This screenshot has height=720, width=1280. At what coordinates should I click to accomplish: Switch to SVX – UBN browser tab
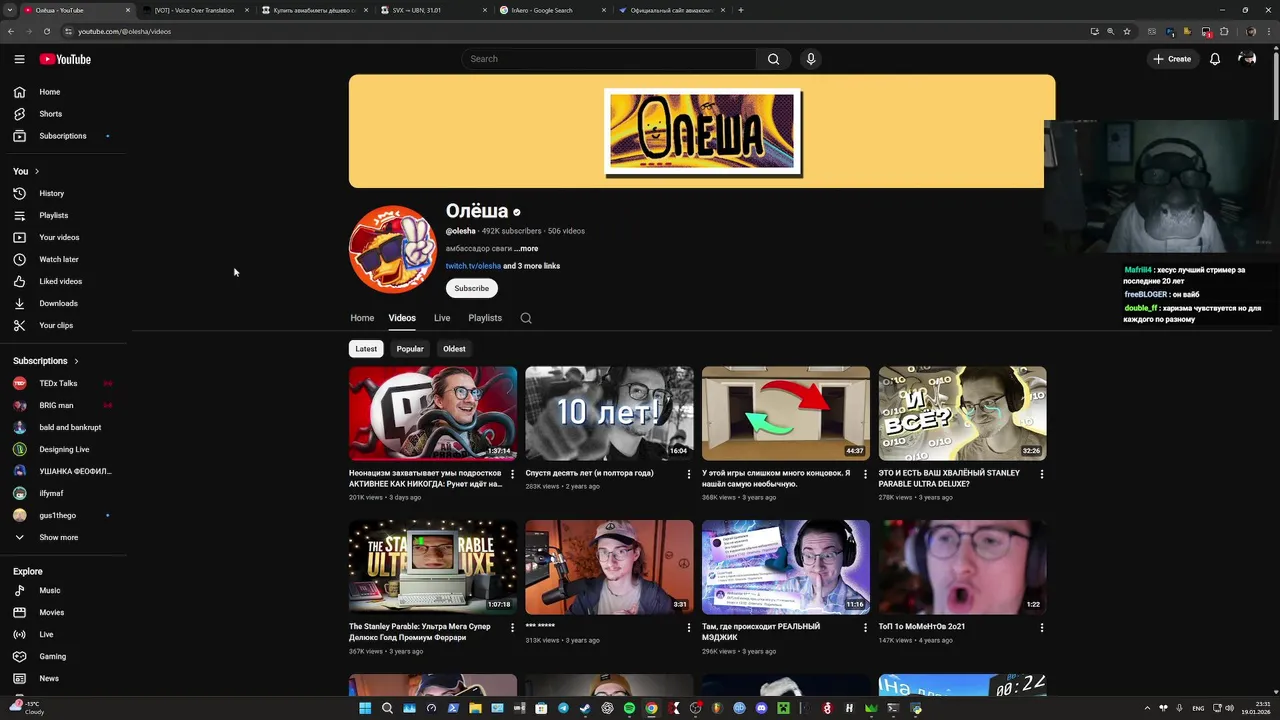point(432,10)
